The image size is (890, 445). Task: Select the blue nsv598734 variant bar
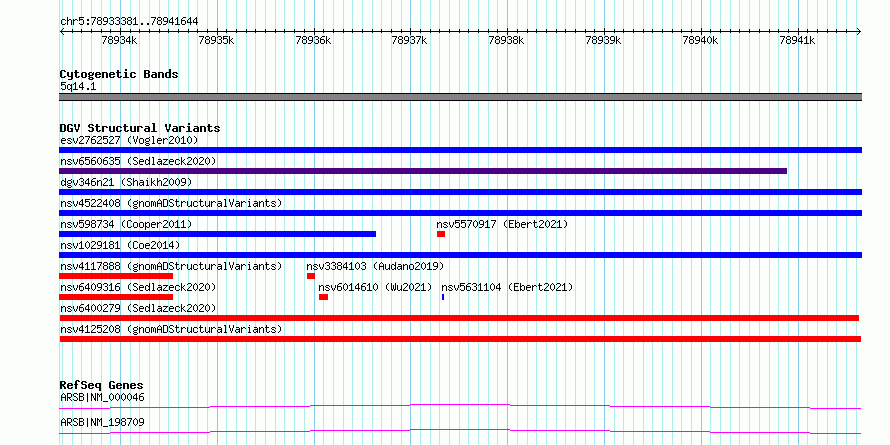point(217,234)
